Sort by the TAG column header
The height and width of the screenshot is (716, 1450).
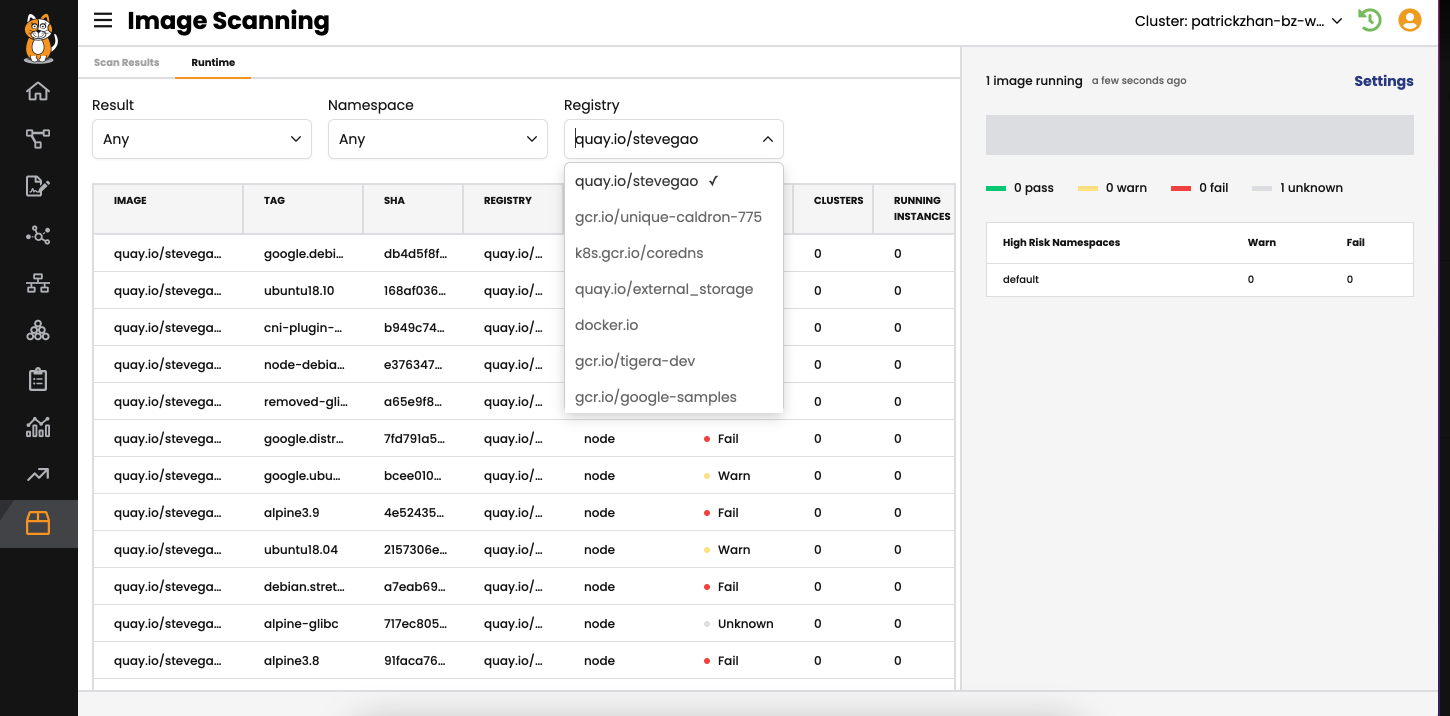coord(303,208)
